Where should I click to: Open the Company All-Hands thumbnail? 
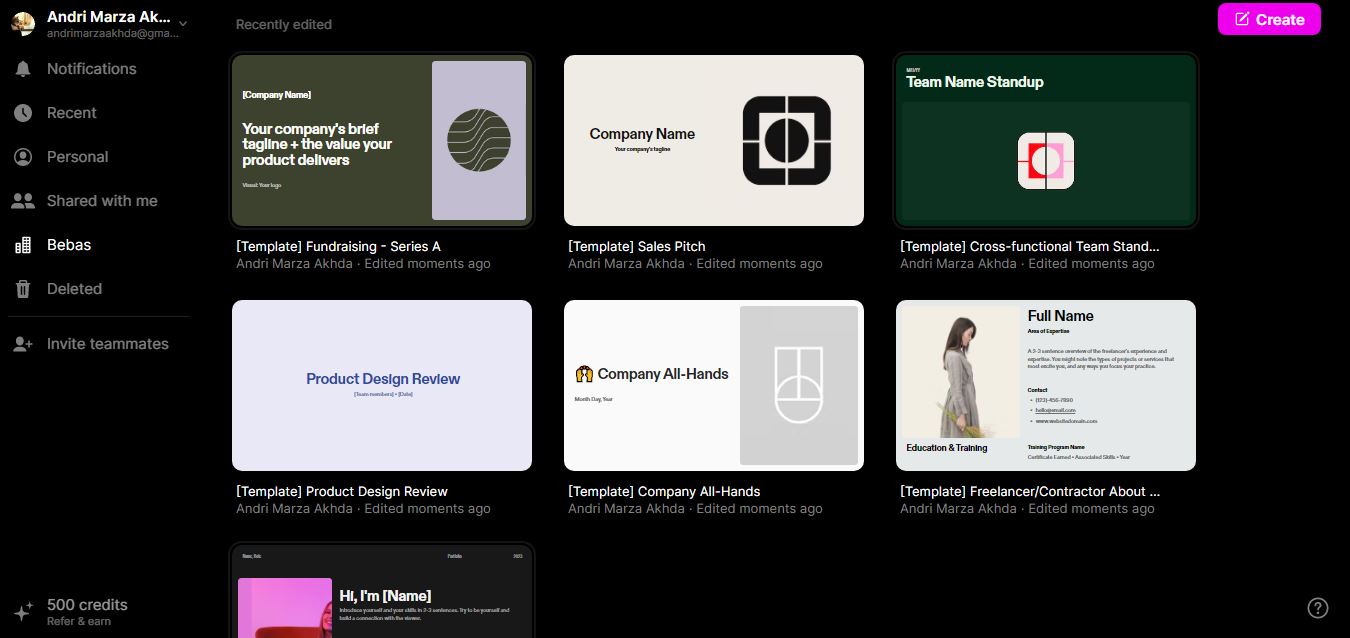click(714, 385)
